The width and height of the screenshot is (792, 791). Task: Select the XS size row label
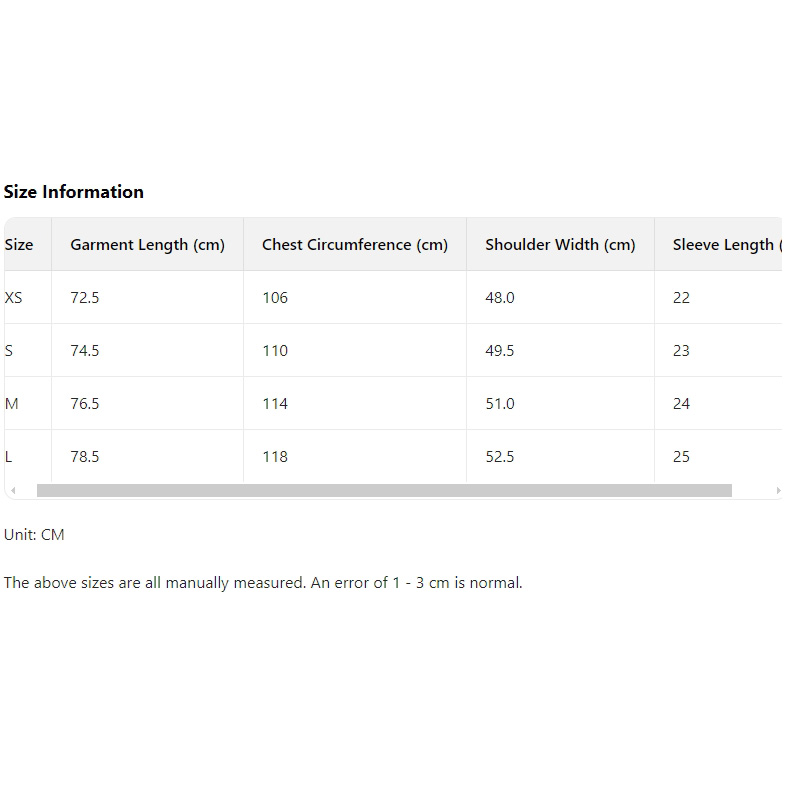point(14,298)
